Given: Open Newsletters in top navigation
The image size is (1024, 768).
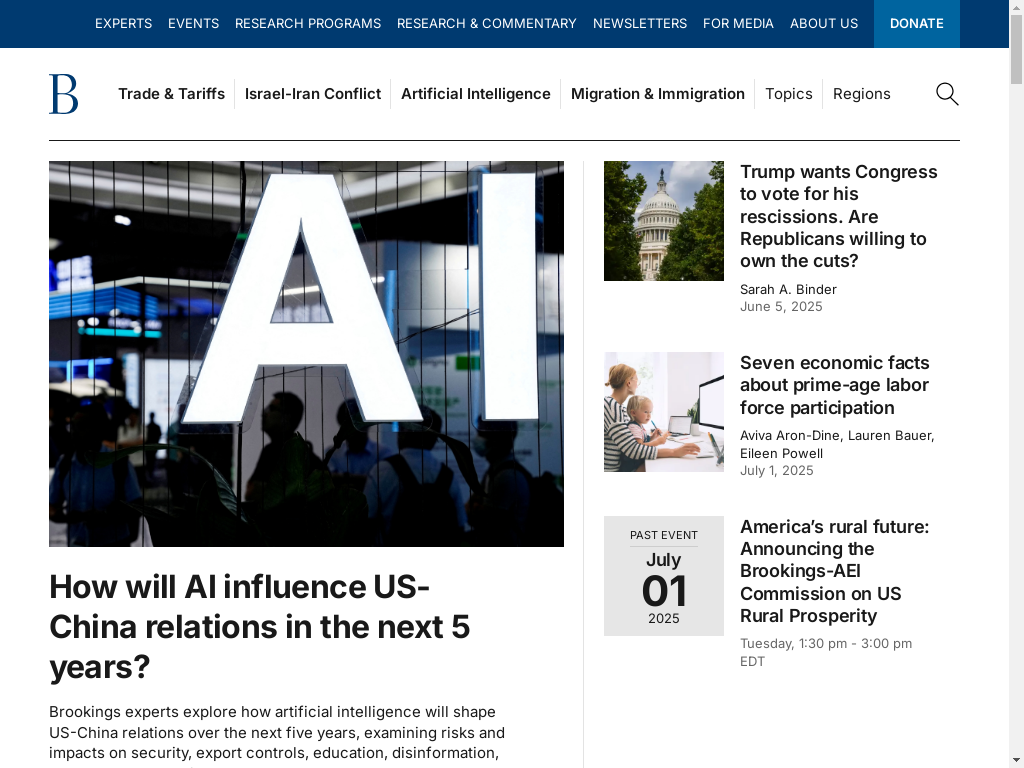Looking at the screenshot, I should tap(640, 24).
